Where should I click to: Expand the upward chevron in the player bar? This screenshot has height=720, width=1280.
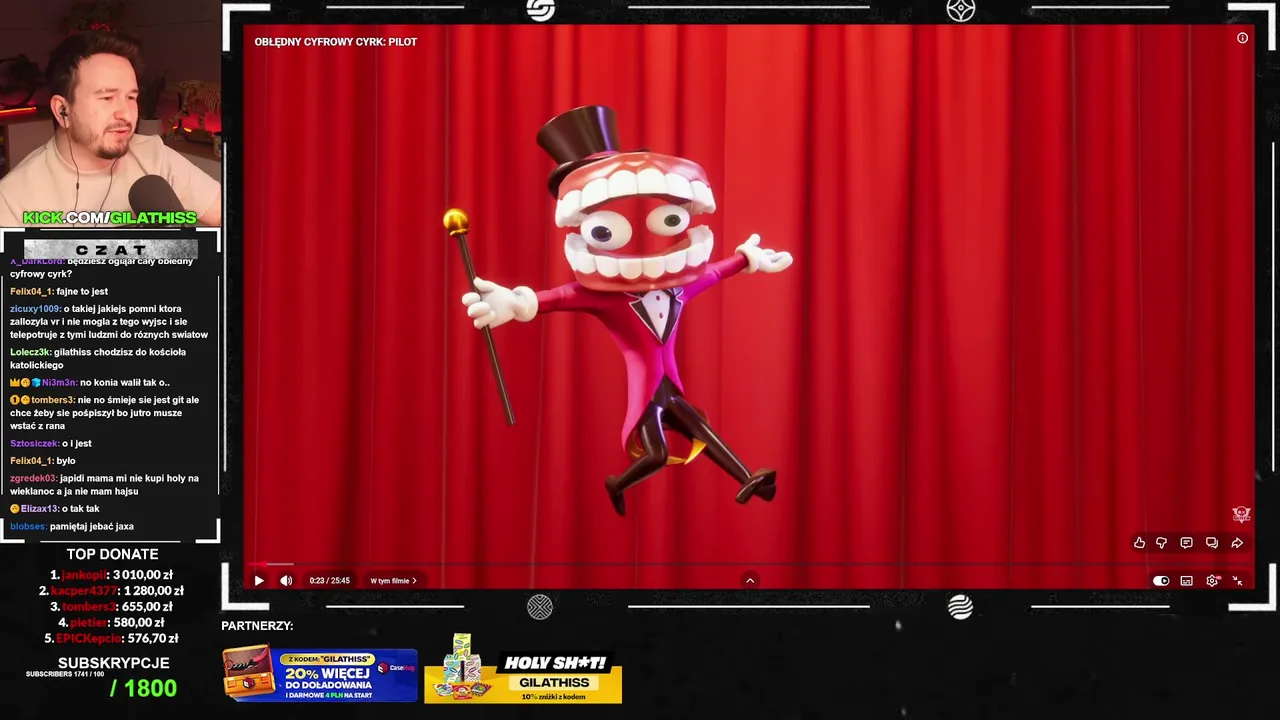(x=750, y=580)
